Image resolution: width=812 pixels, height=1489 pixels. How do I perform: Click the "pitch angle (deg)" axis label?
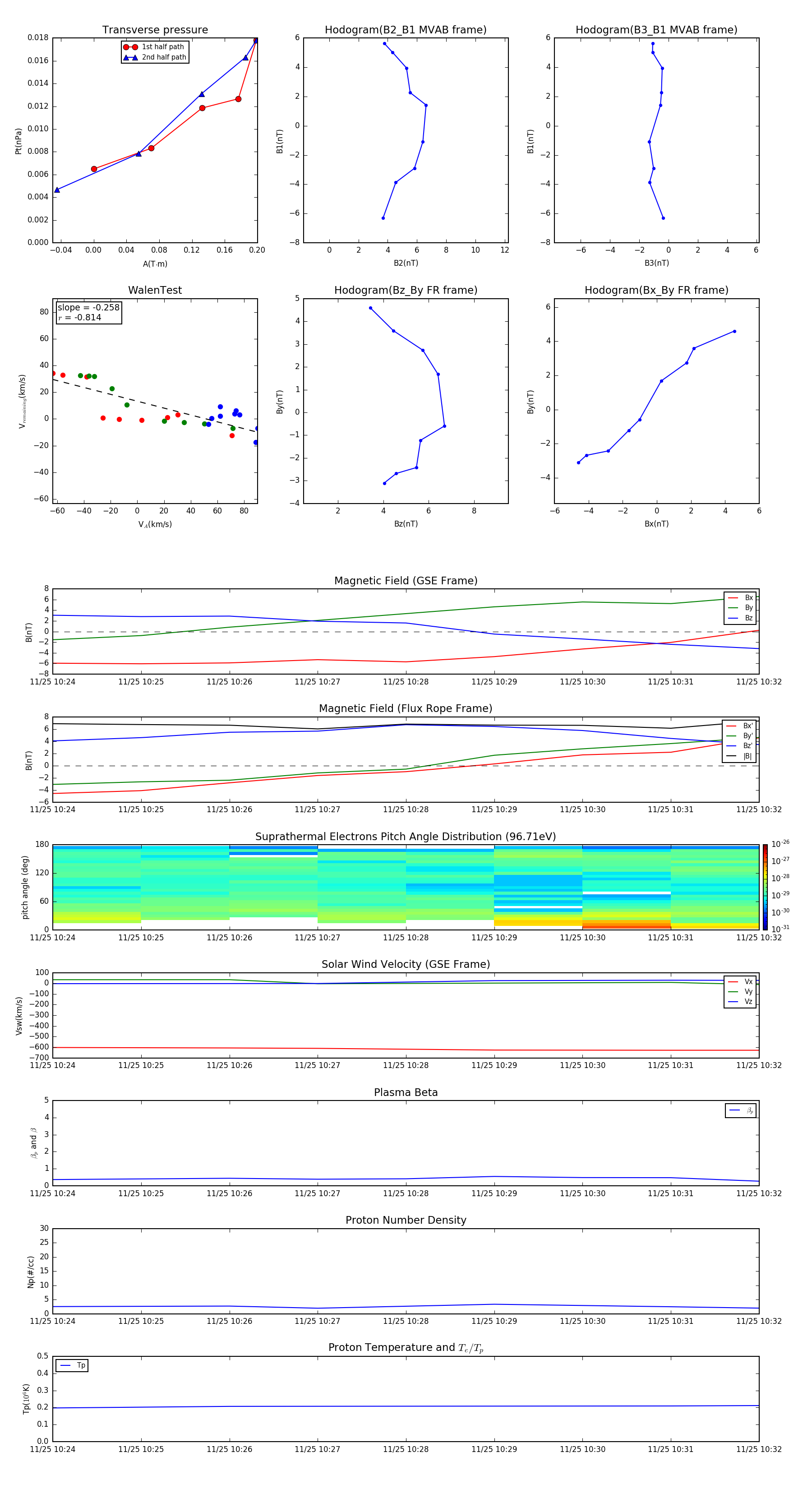[25, 887]
